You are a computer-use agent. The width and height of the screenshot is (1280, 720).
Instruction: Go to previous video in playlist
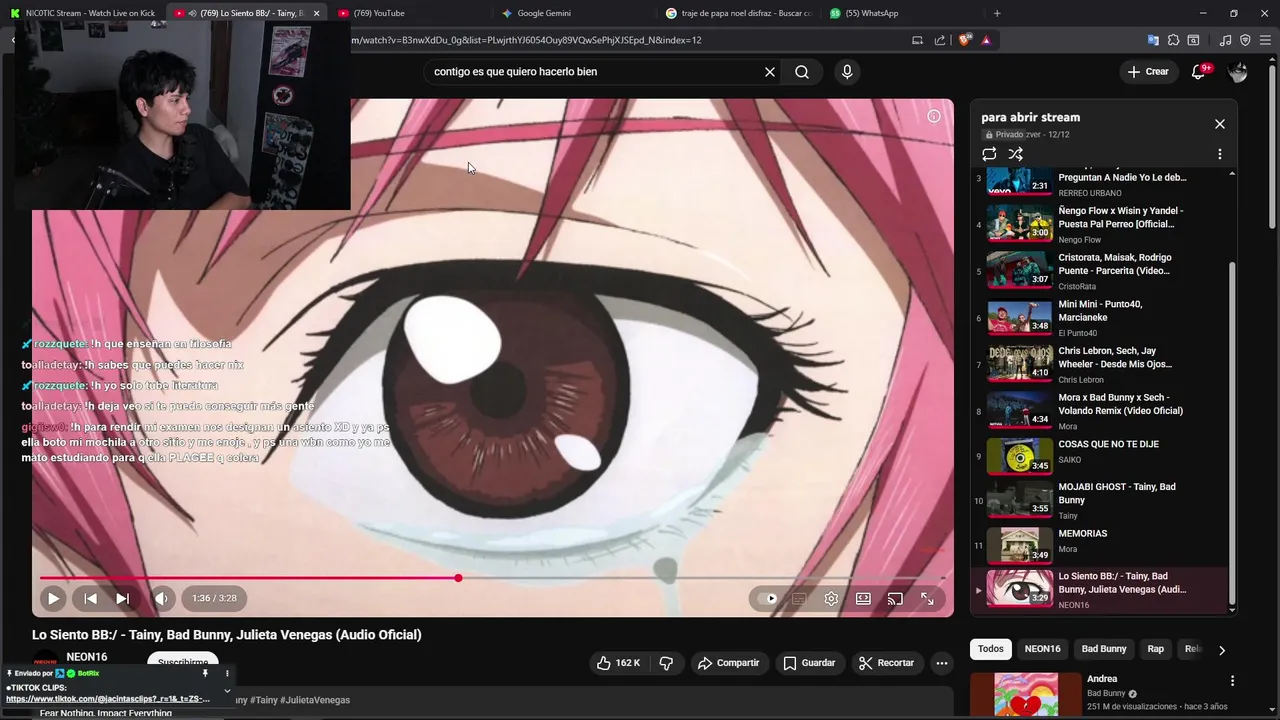[x=90, y=598]
